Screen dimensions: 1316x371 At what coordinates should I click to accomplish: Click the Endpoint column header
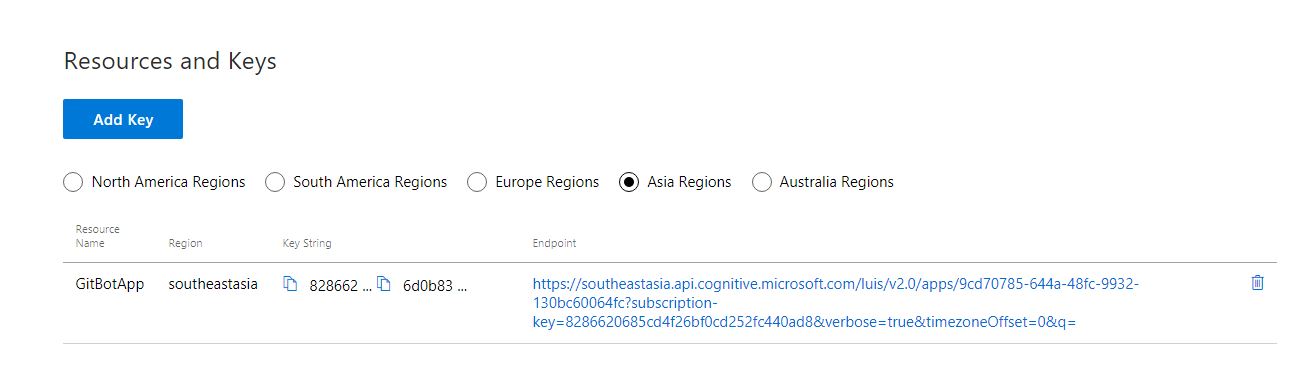[x=554, y=243]
